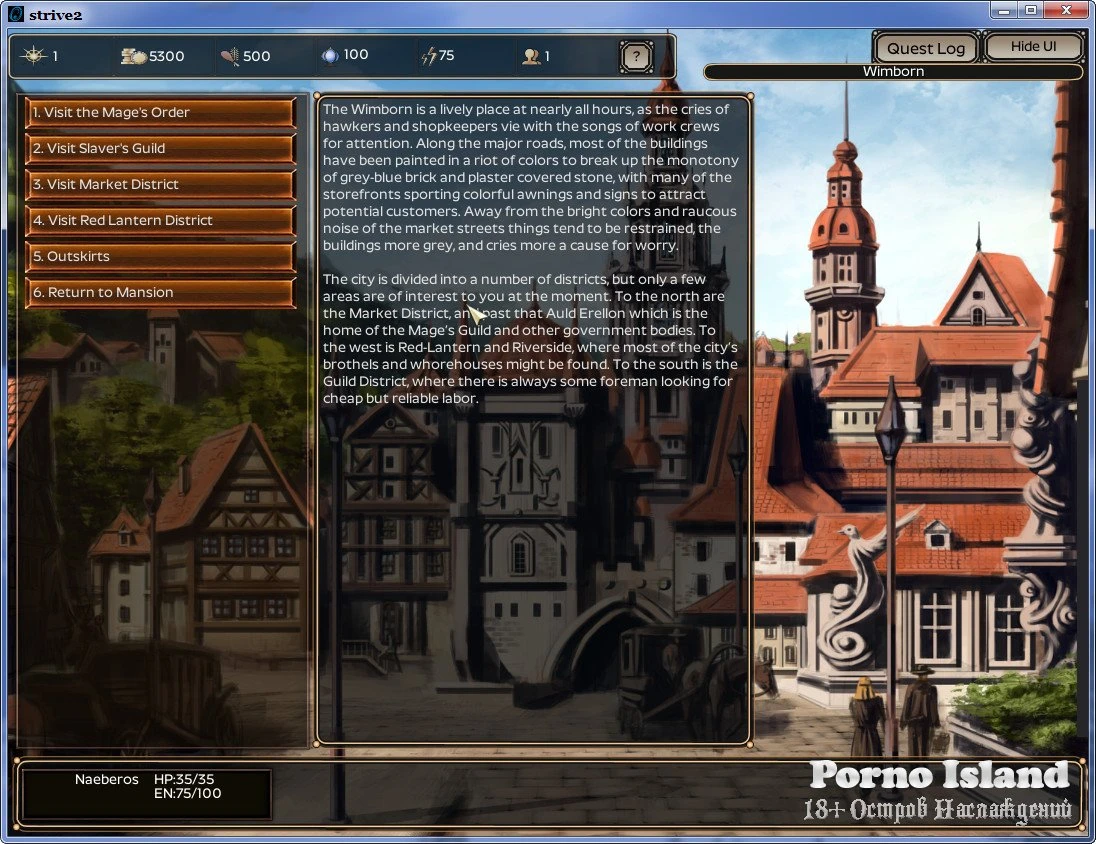The width and height of the screenshot is (1096, 844).
Task: Click the gold coins icon
Action: pyautogui.click(x=133, y=56)
